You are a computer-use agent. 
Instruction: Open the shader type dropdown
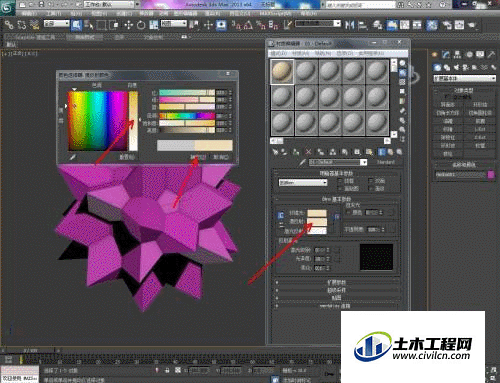303,183
